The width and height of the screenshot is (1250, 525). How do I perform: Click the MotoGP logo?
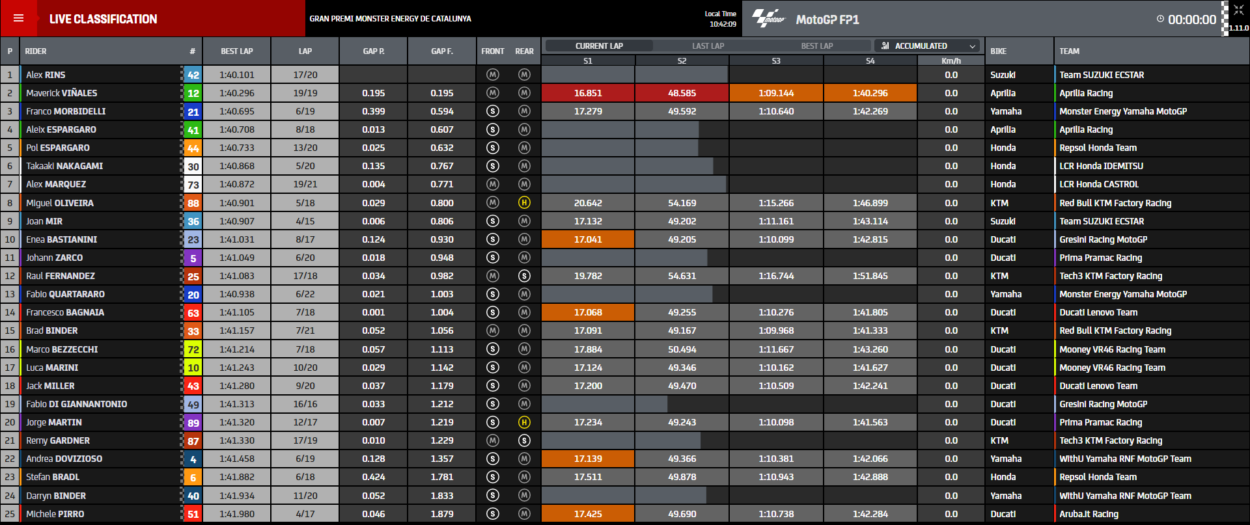click(768, 19)
